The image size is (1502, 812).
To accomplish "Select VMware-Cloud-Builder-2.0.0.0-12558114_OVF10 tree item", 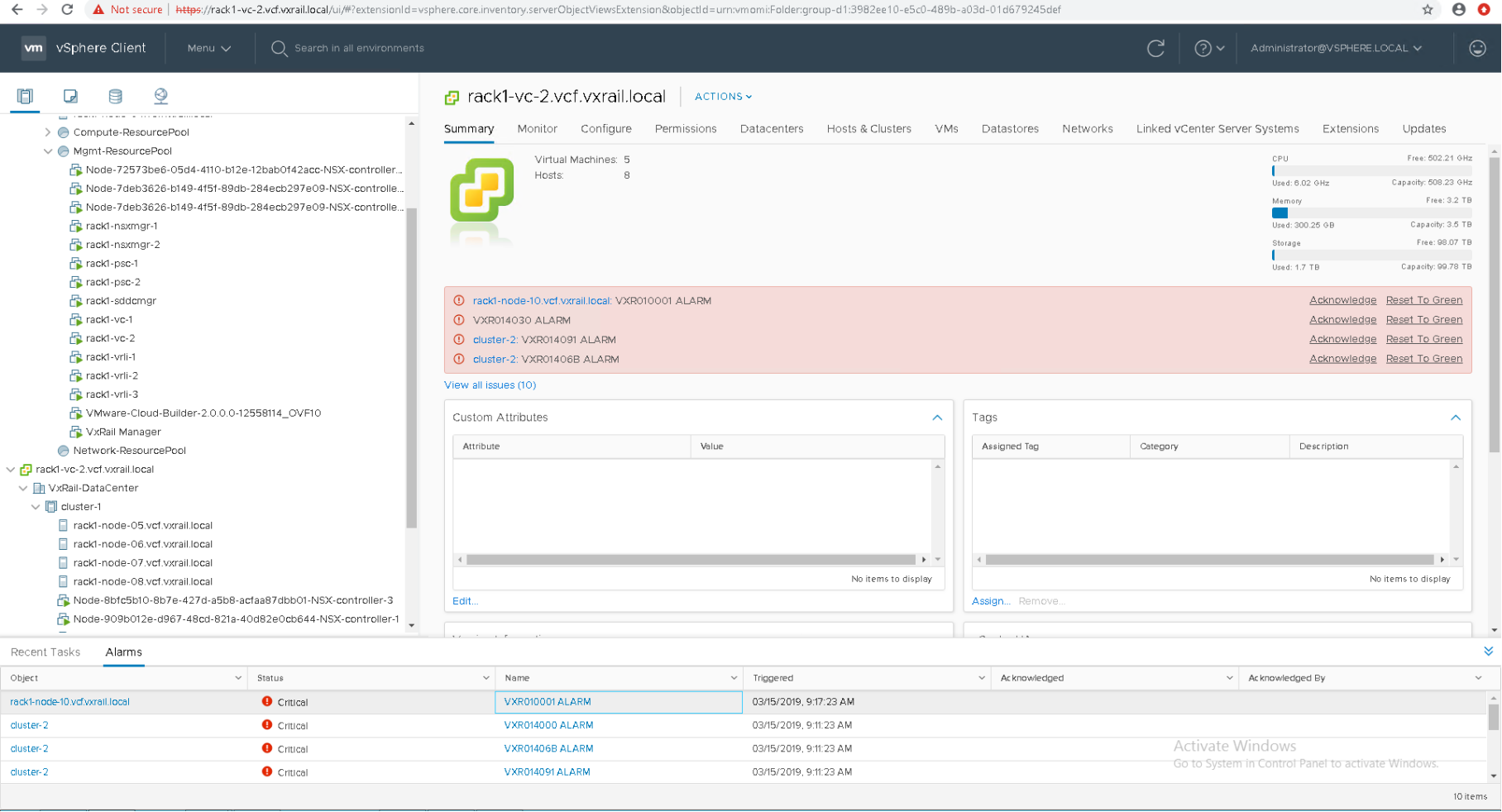I will click(x=203, y=413).
